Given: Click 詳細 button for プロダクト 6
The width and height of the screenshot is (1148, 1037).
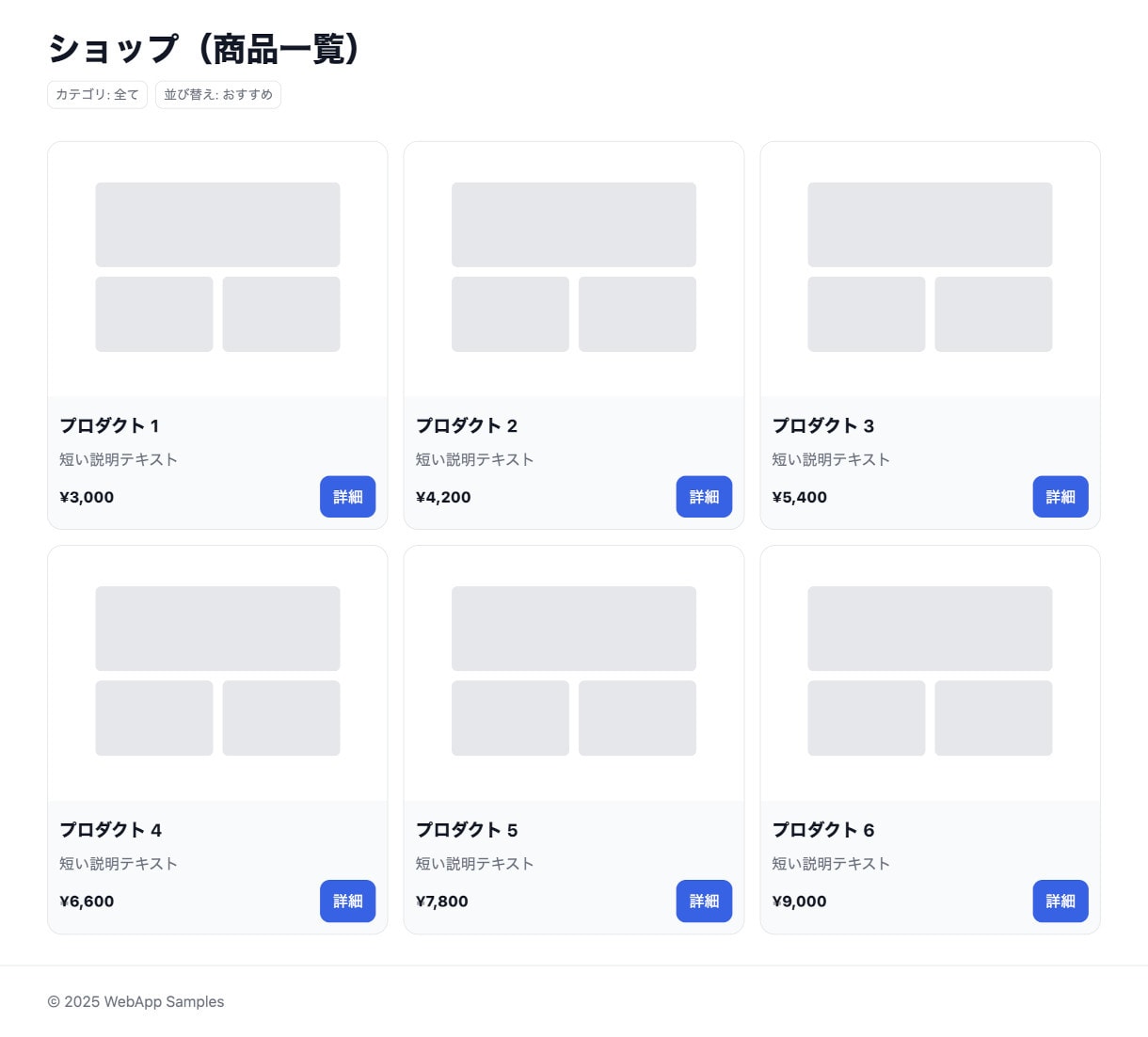Looking at the screenshot, I should pyautogui.click(x=1060, y=901).
